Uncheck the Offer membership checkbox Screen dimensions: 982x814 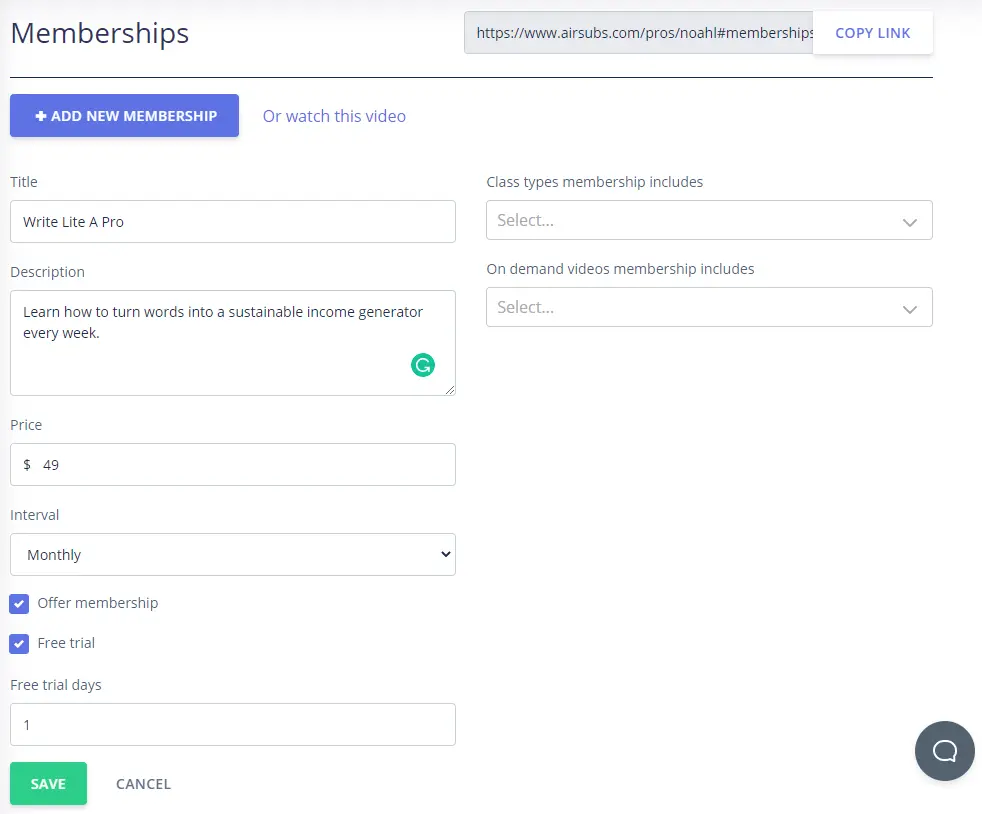(x=19, y=604)
